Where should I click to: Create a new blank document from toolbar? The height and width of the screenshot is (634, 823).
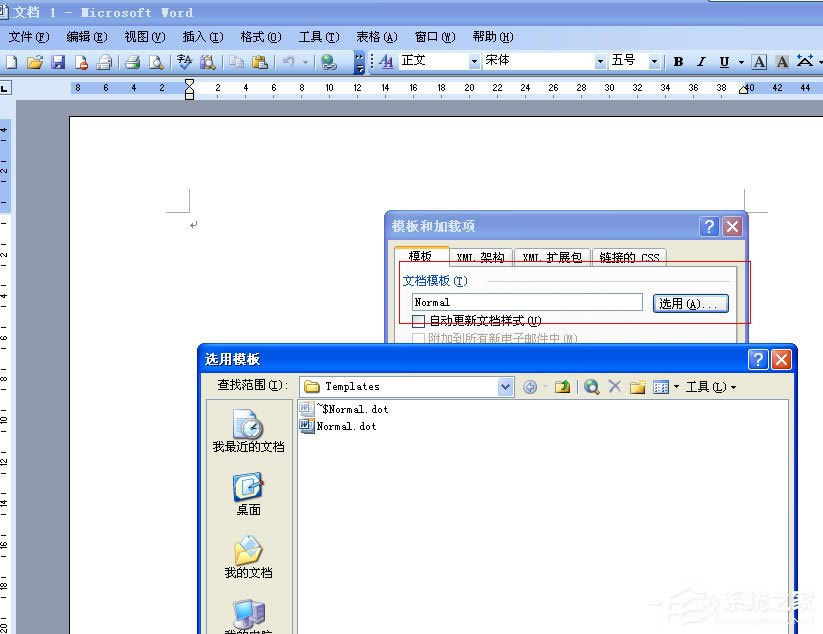(11, 62)
